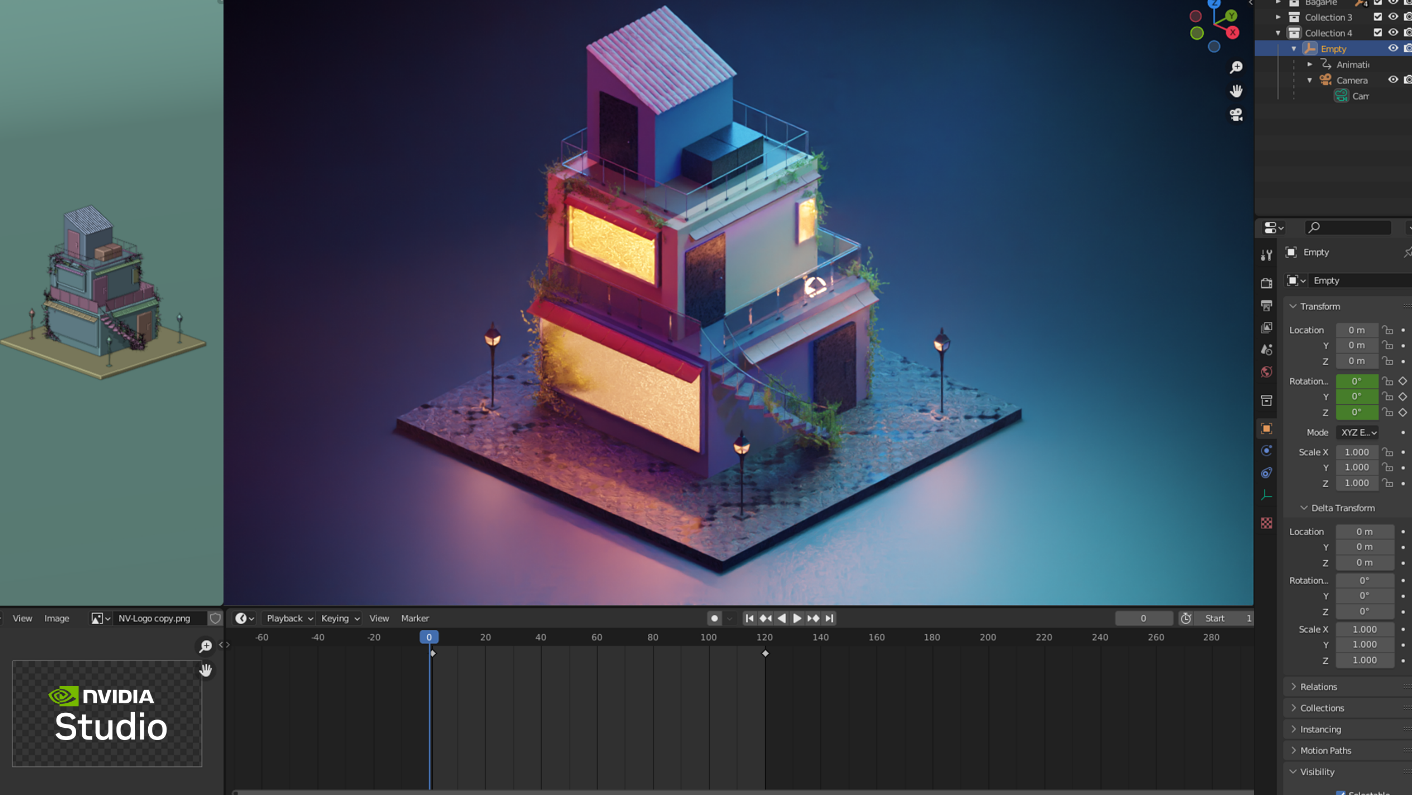Collapse the Empty object tree row
This screenshot has width=1412, height=795.
tap(1294, 48)
